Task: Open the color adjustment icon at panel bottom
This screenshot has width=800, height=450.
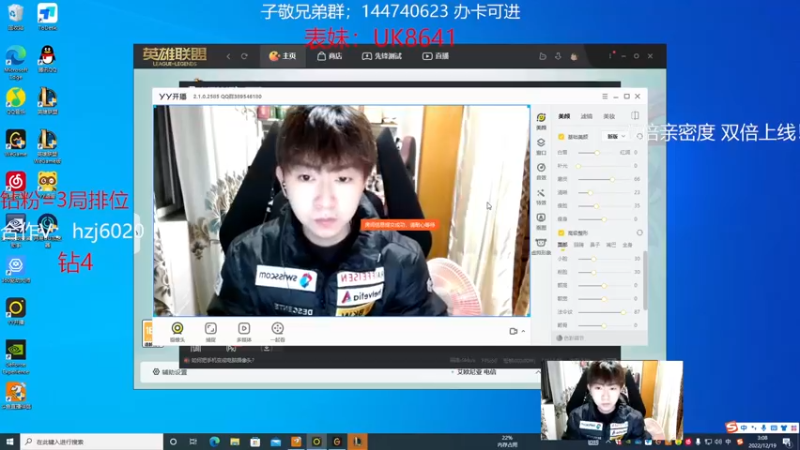Action: tap(560, 338)
